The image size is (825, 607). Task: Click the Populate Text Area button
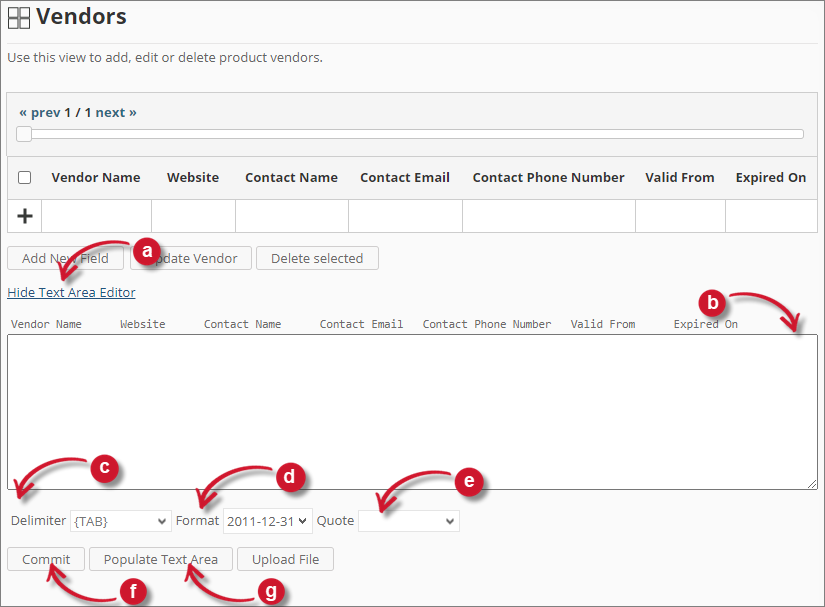point(161,559)
